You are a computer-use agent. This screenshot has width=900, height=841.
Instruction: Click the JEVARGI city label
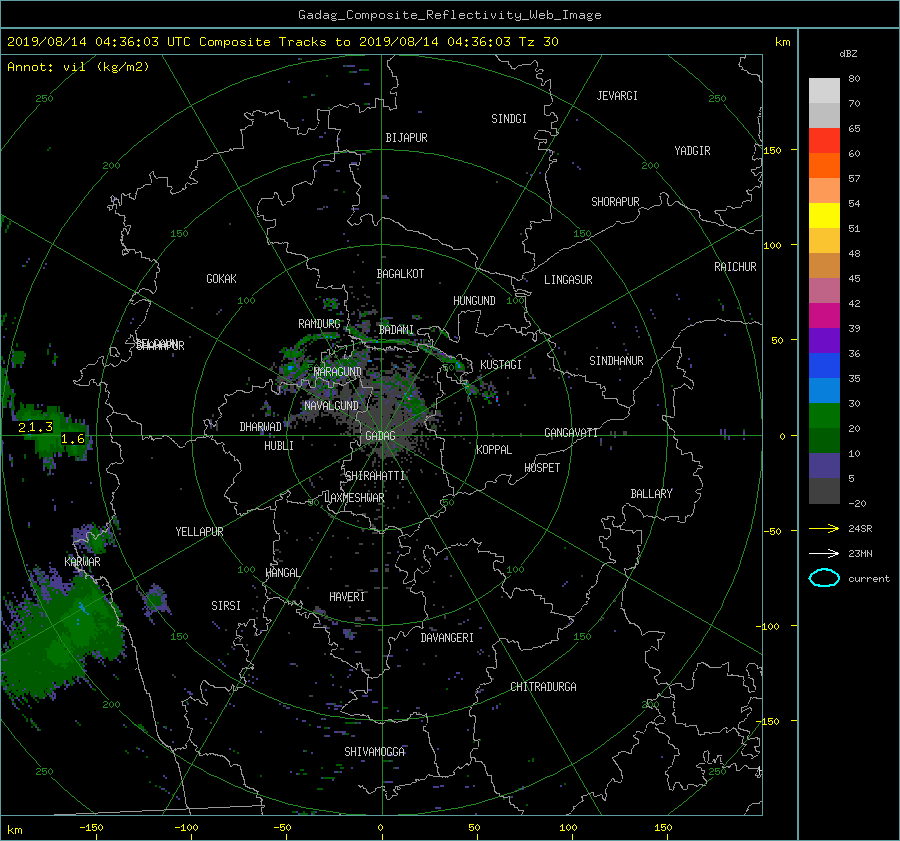tap(617, 96)
